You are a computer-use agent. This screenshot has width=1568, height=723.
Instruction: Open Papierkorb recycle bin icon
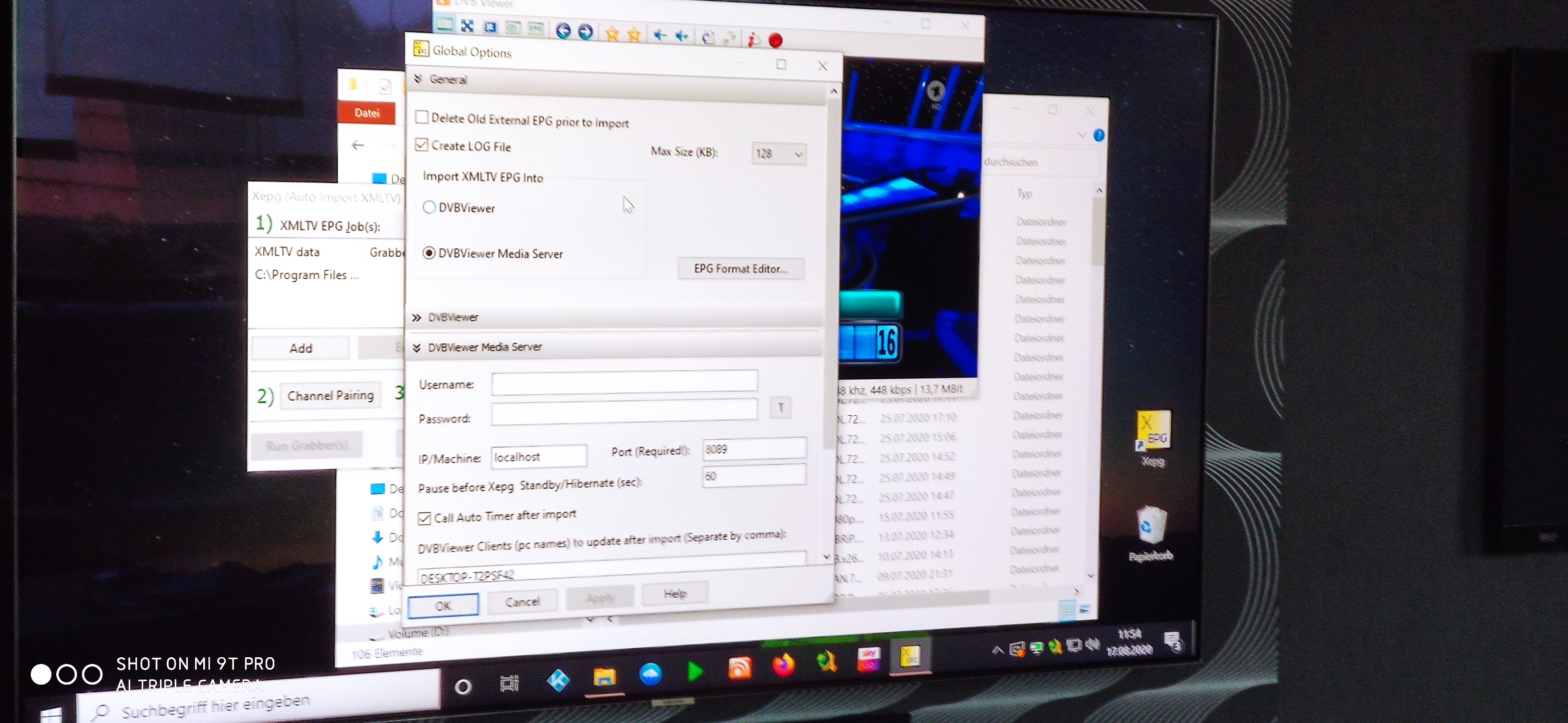pyautogui.click(x=1151, y=533)
